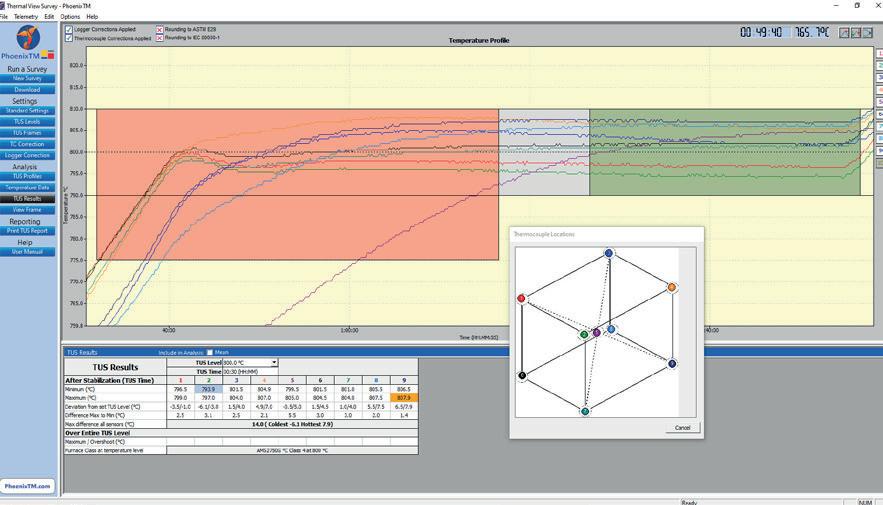The image size is (883, 505).
Task: Toggle Thermocouple Corrections Applied checkbox
Action: [69, 38]
